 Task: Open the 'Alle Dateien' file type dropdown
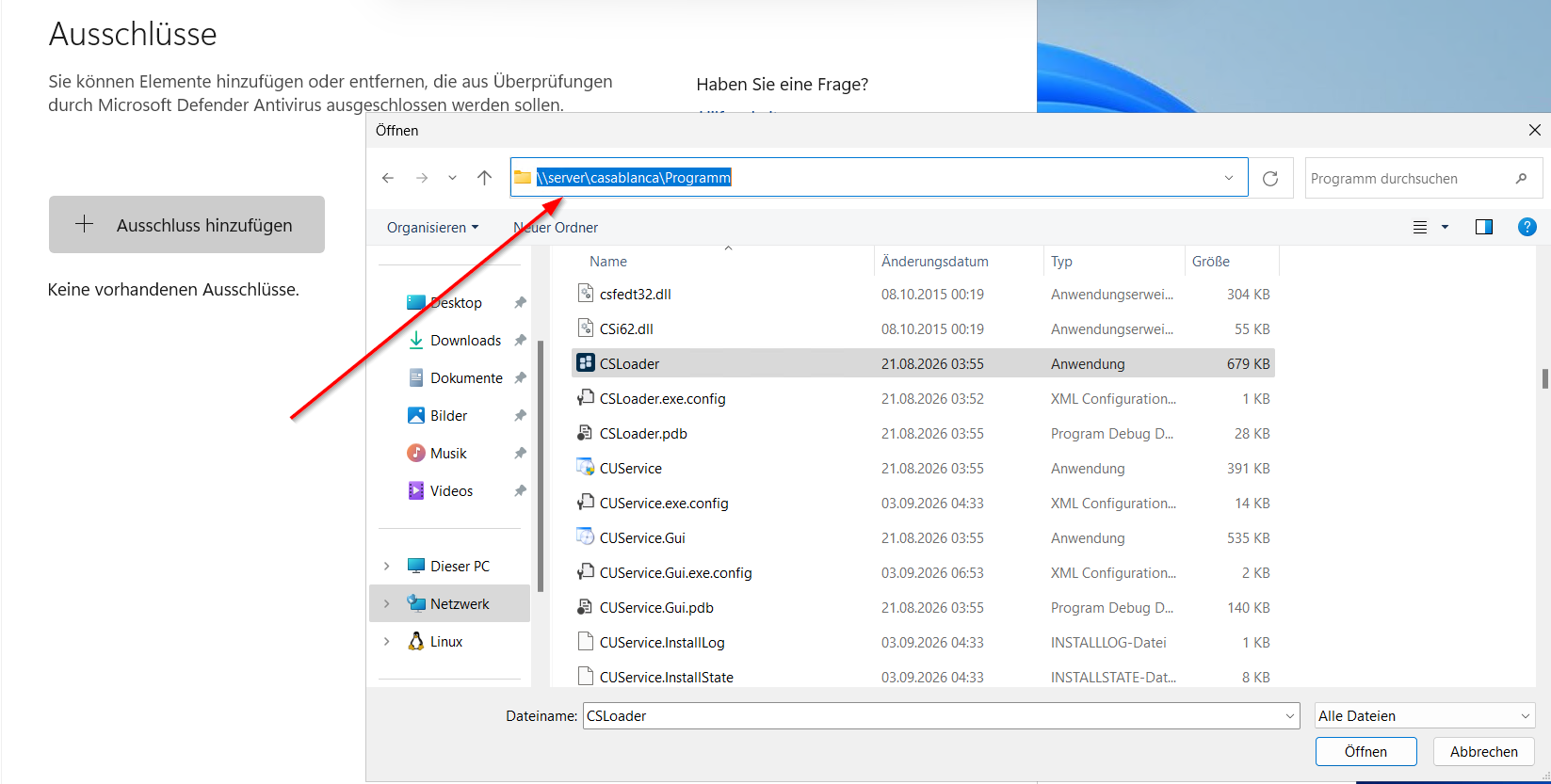[x=1425, y=715]
